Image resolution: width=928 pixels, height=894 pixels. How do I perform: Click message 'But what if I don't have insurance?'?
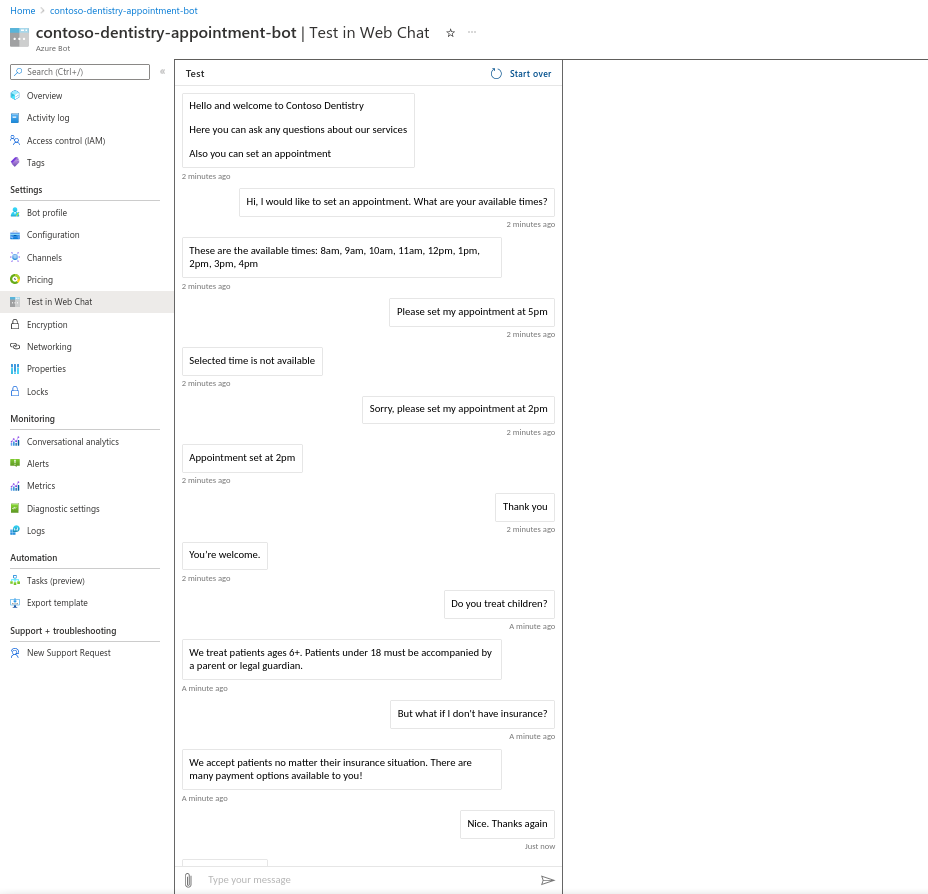(472, 714)
